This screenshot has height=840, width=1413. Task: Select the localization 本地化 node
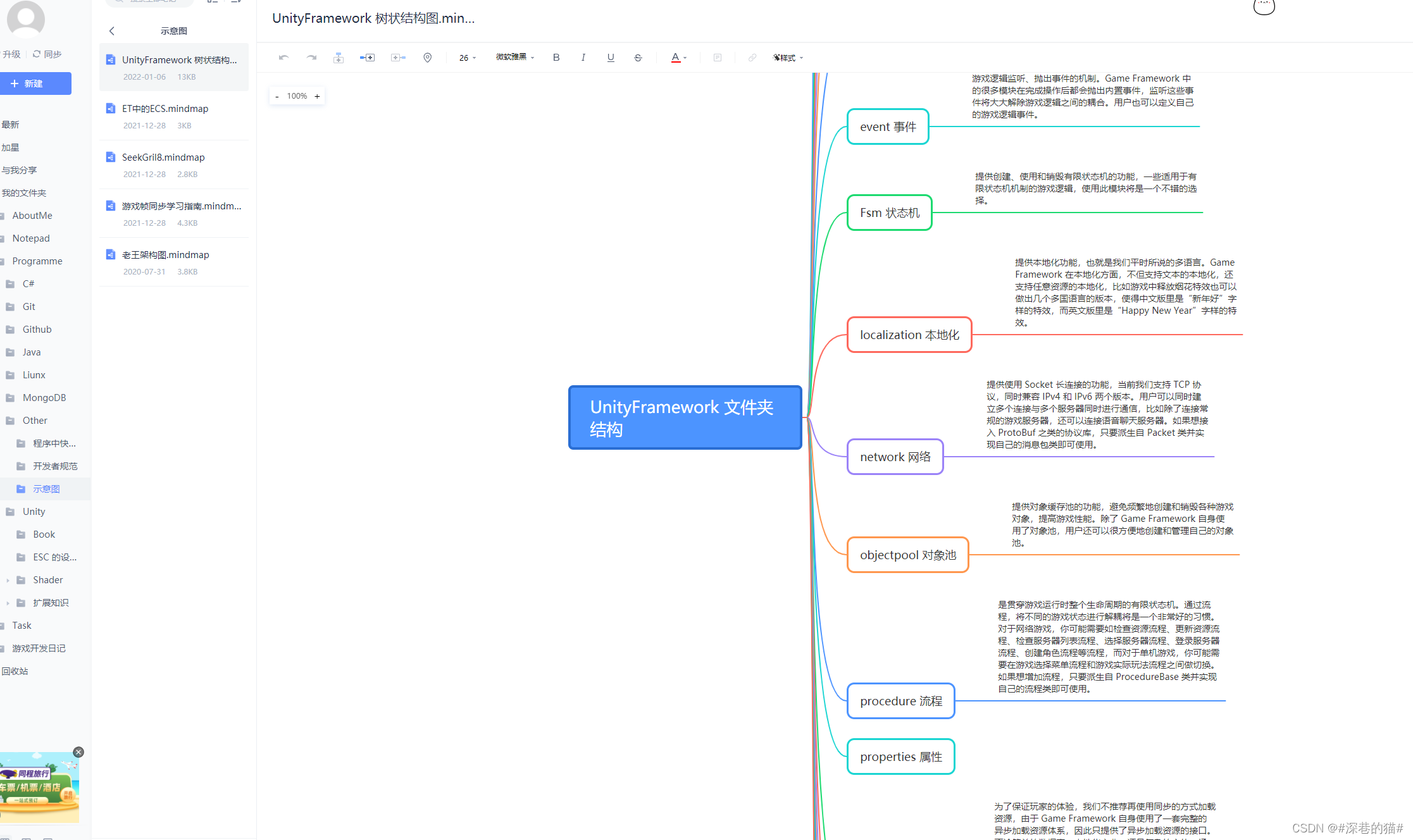(x=909, y=335)
